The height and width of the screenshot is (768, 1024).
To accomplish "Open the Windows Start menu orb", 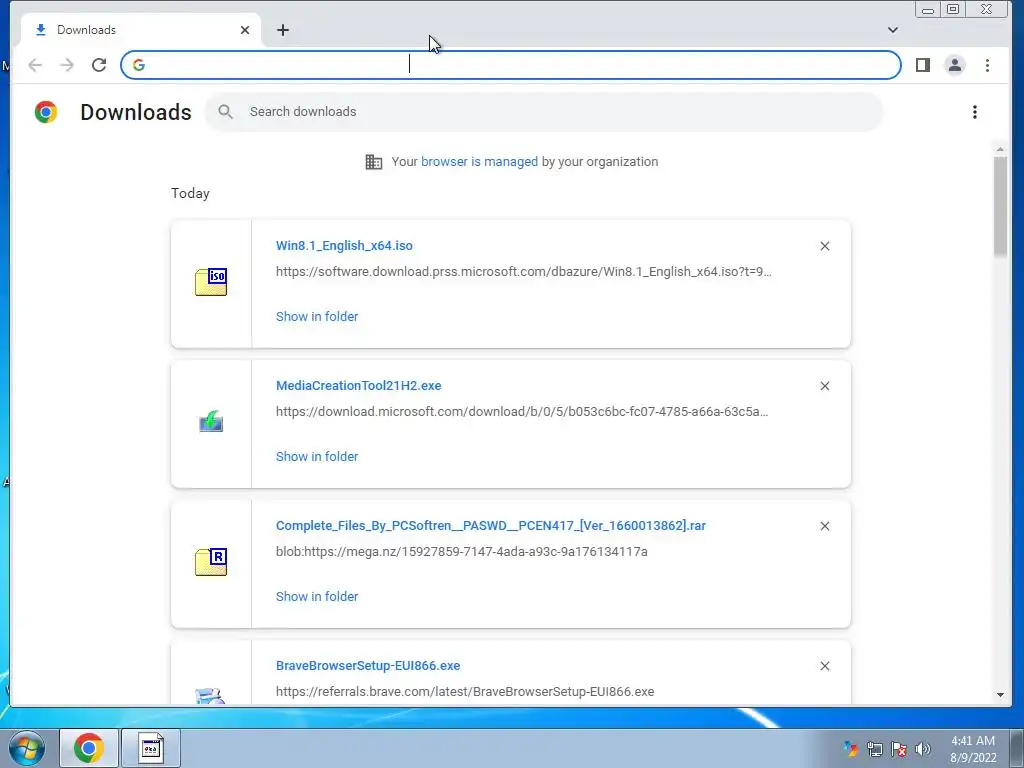I will [26, 748].
